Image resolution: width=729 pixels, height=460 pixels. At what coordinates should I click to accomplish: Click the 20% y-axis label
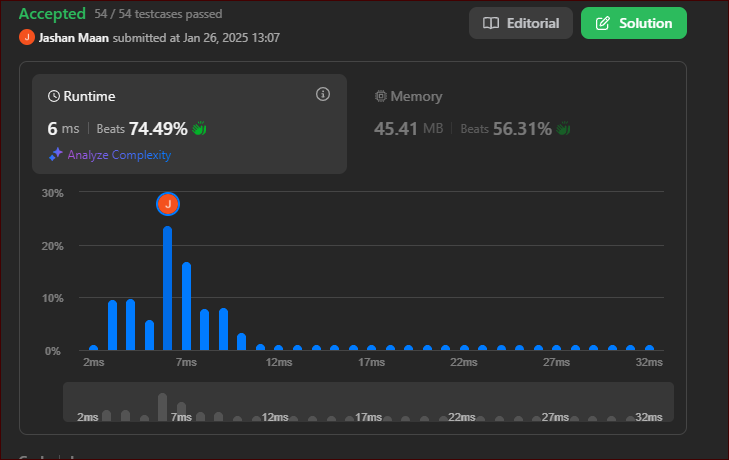53,246
